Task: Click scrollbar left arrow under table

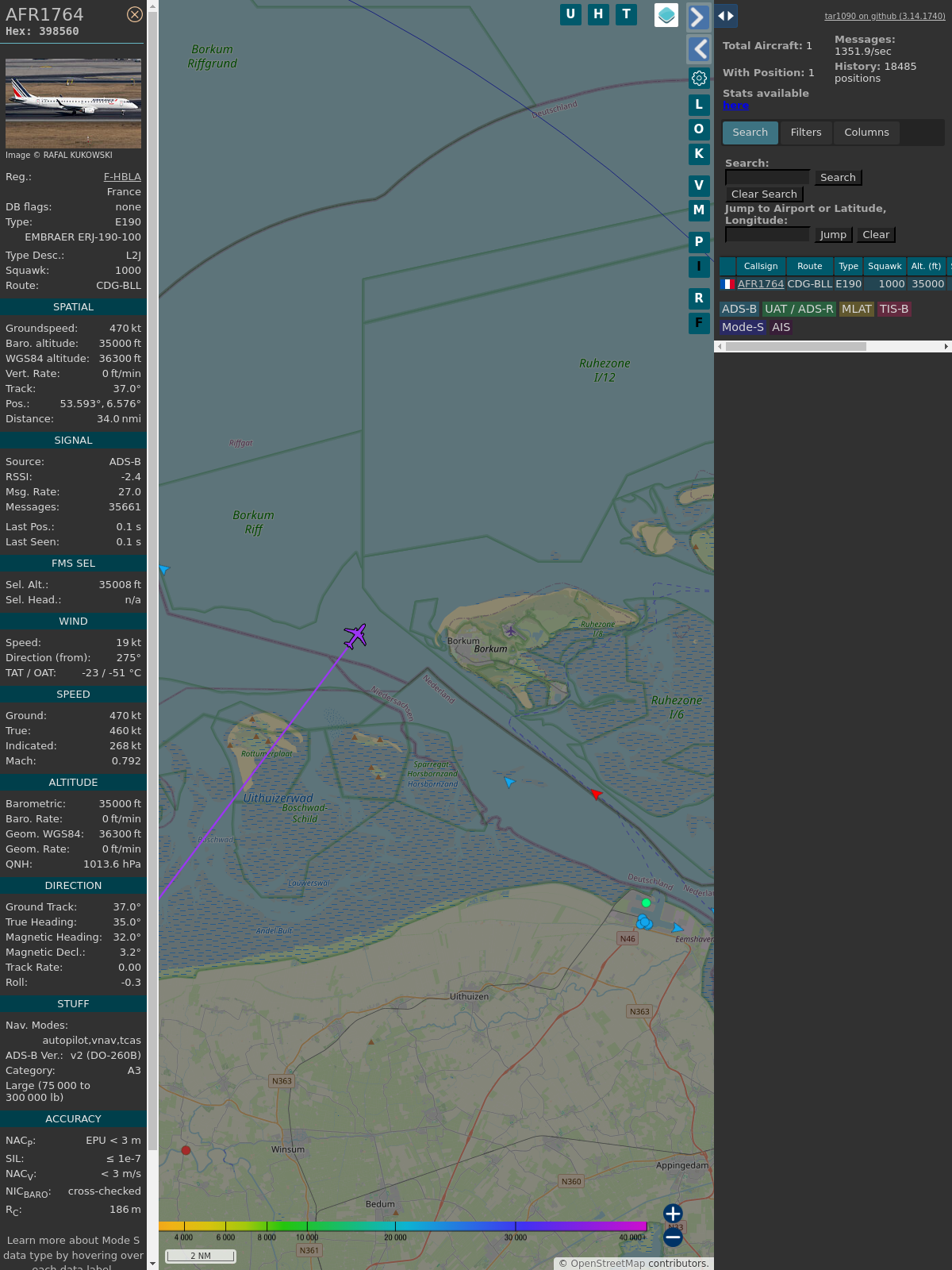Action: tap(720, 347)
